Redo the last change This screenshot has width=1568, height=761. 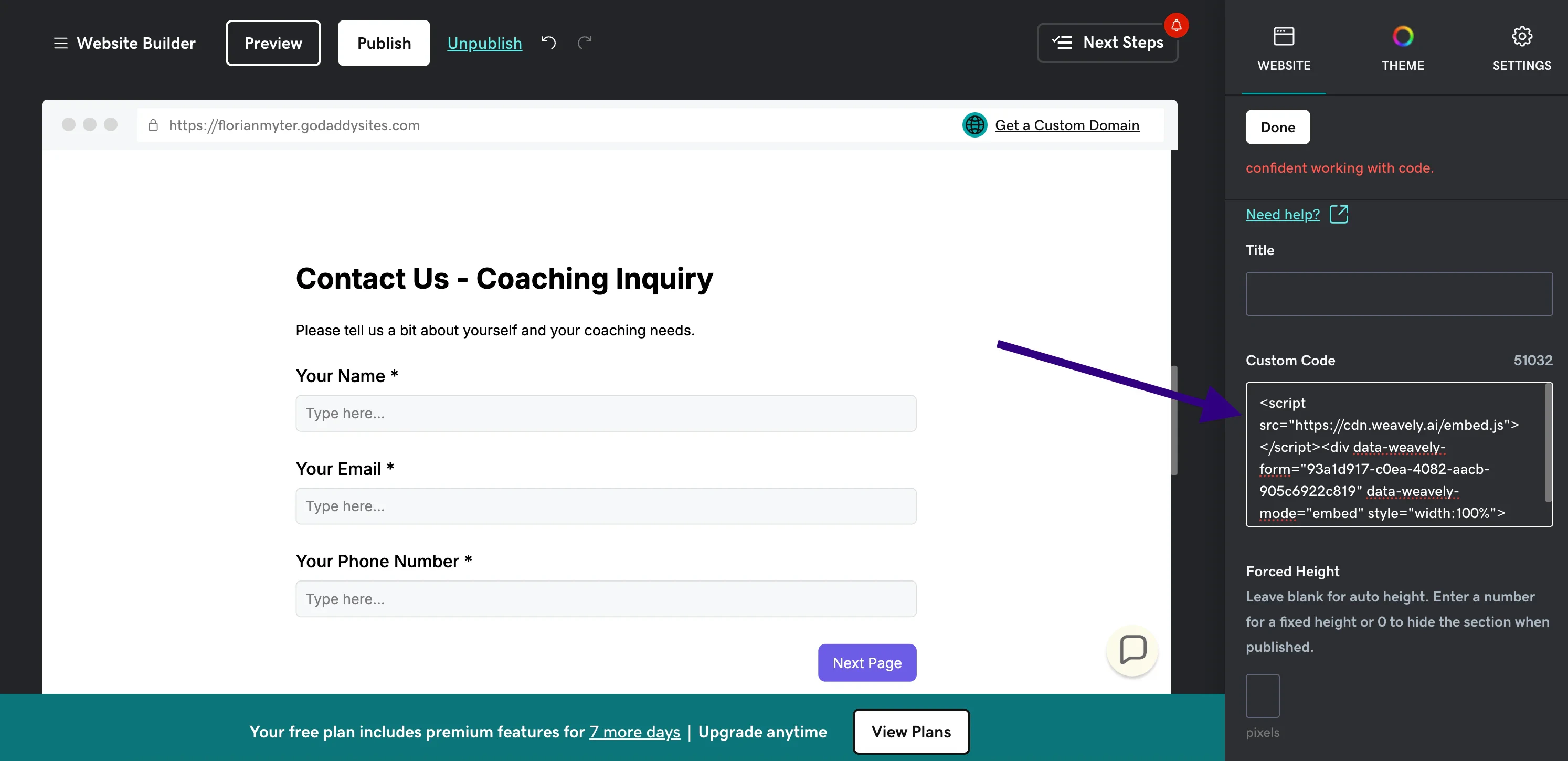tap(585, 43)
